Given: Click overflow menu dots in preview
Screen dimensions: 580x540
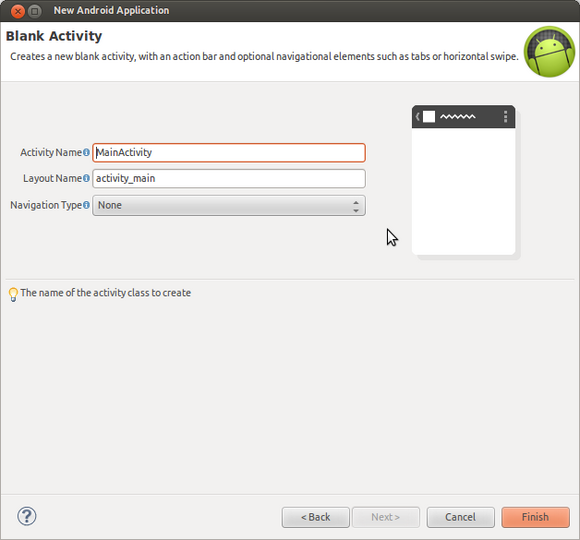Looking at the screenshot, I should pyautogui.click(x=505, y=117).
